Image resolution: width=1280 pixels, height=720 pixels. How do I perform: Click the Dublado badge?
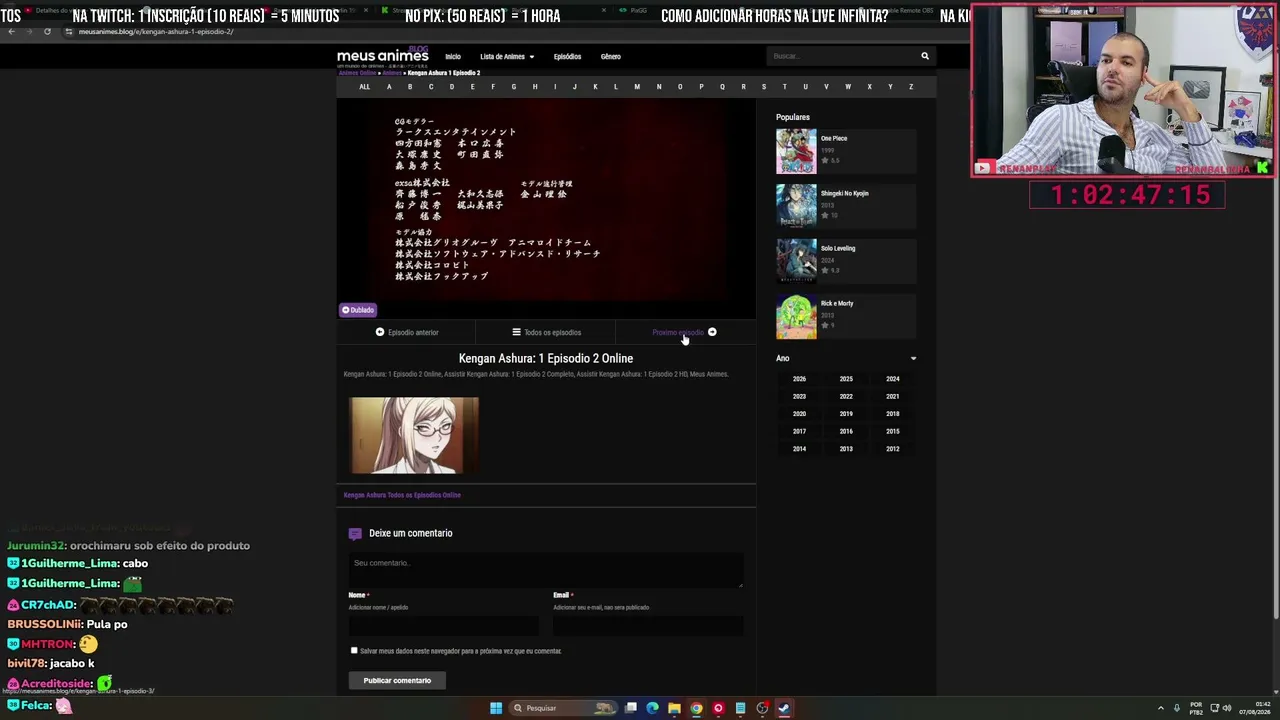(x=358, y=310)
